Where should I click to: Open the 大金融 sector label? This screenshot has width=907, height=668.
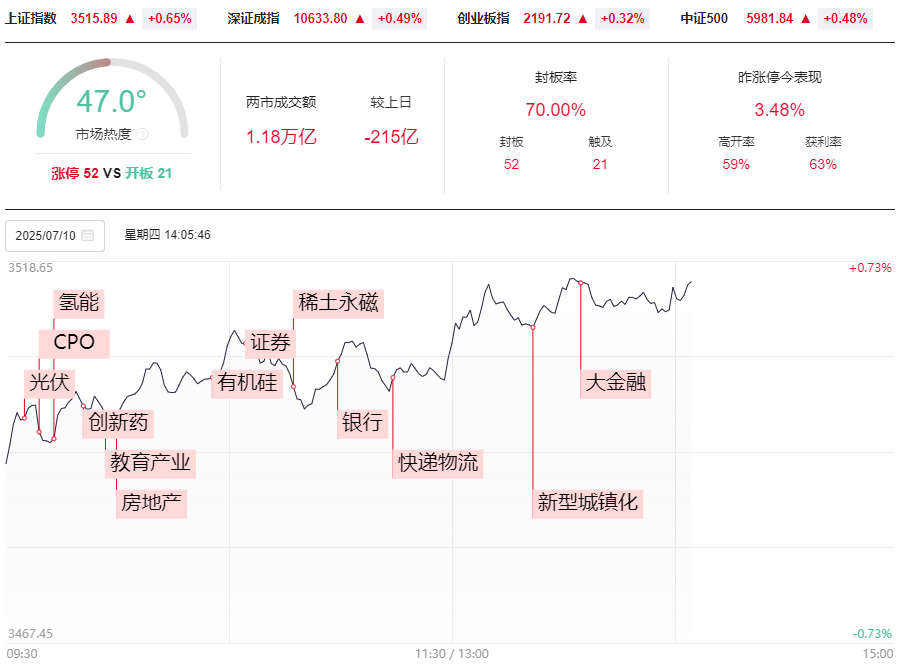(615, 383)
